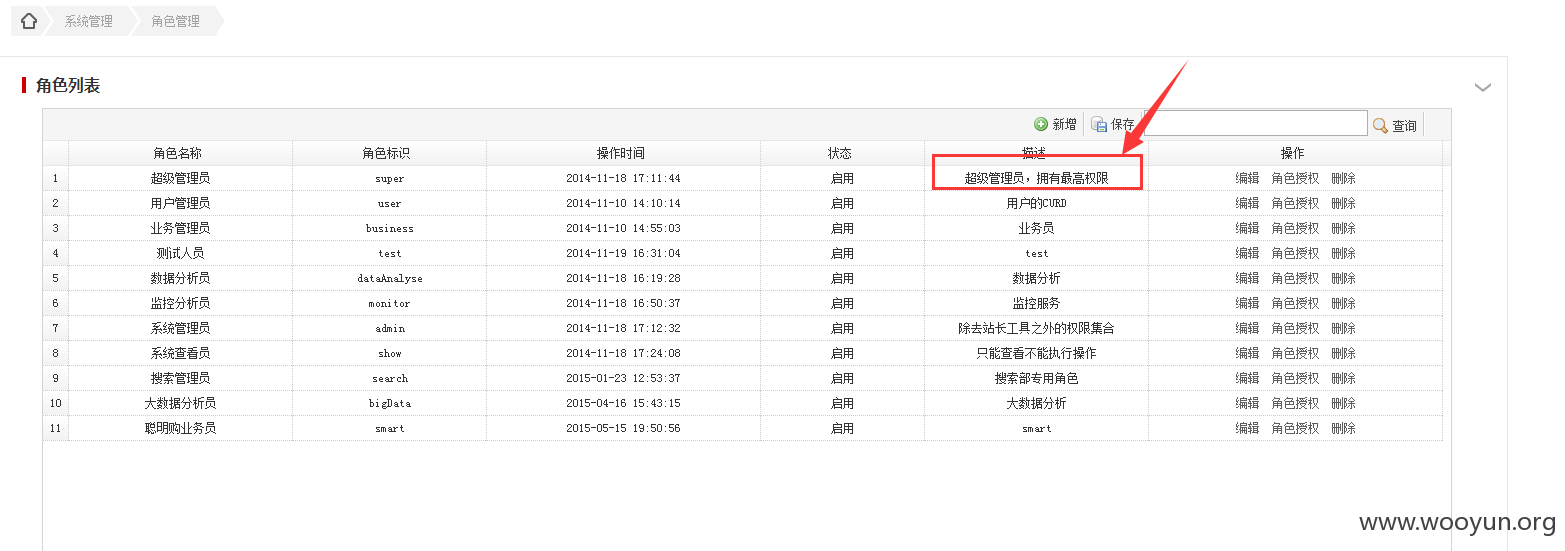Select the 'bigData' identifier cell
The image size is (1565, 551).
point(390,403)
